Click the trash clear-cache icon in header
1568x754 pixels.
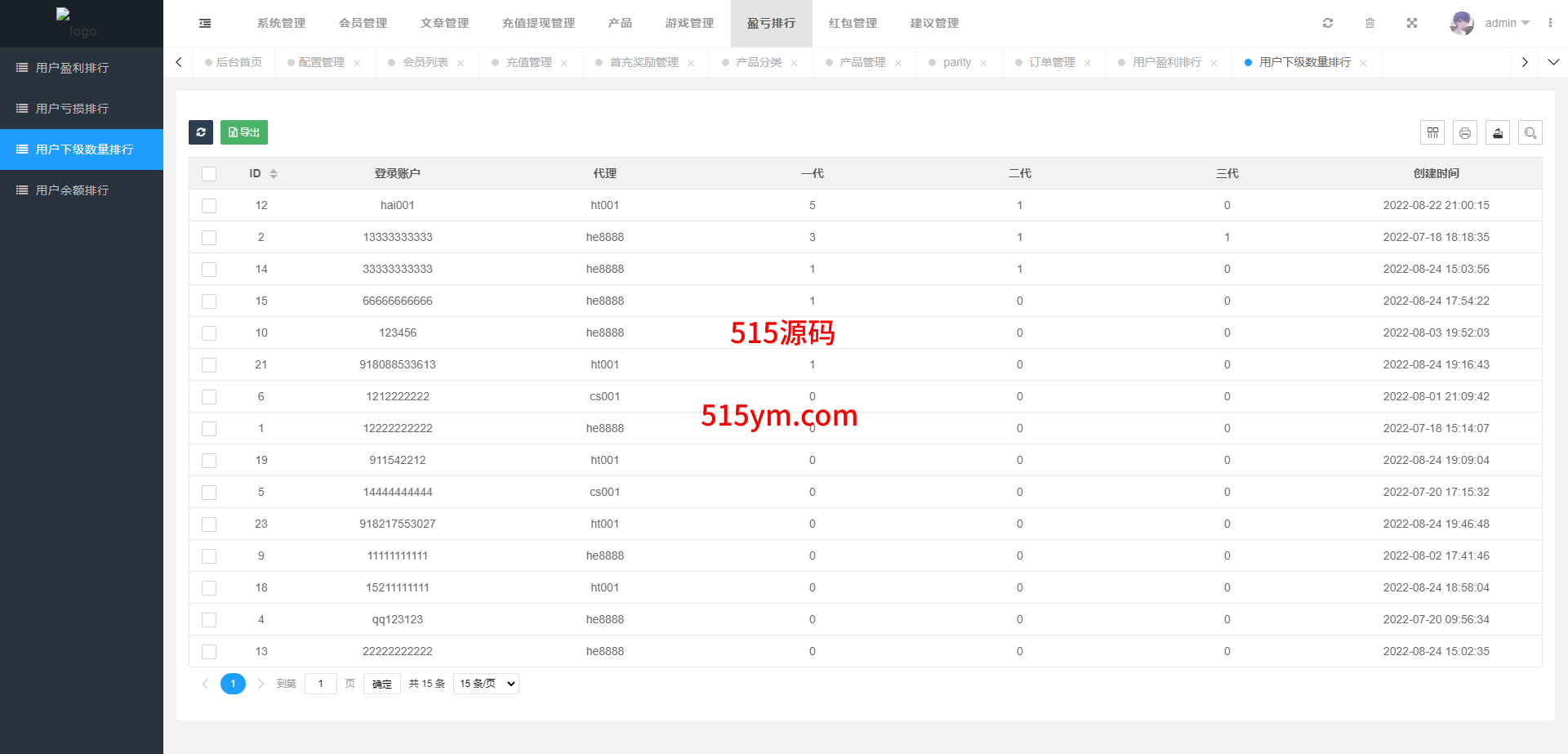(x=1370, y=23)
